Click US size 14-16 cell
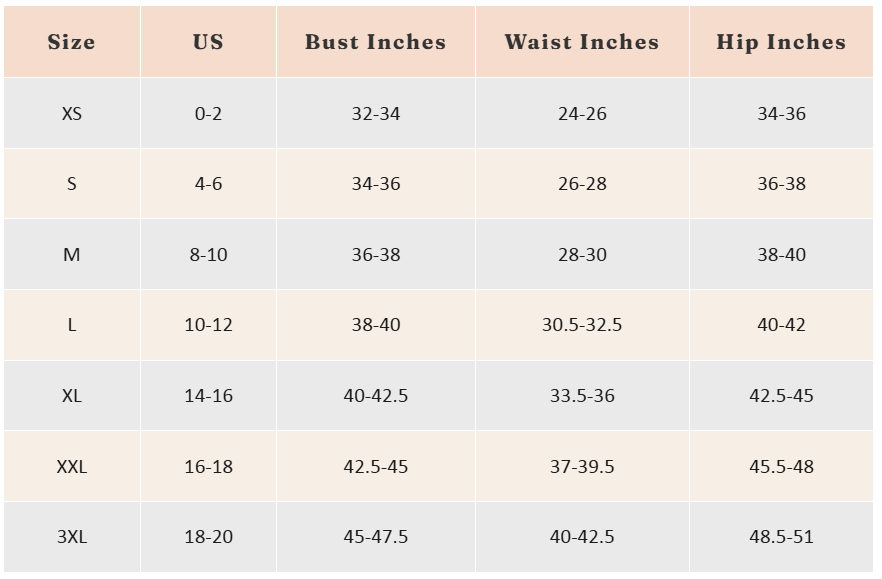882x579 pixels. 208,396
